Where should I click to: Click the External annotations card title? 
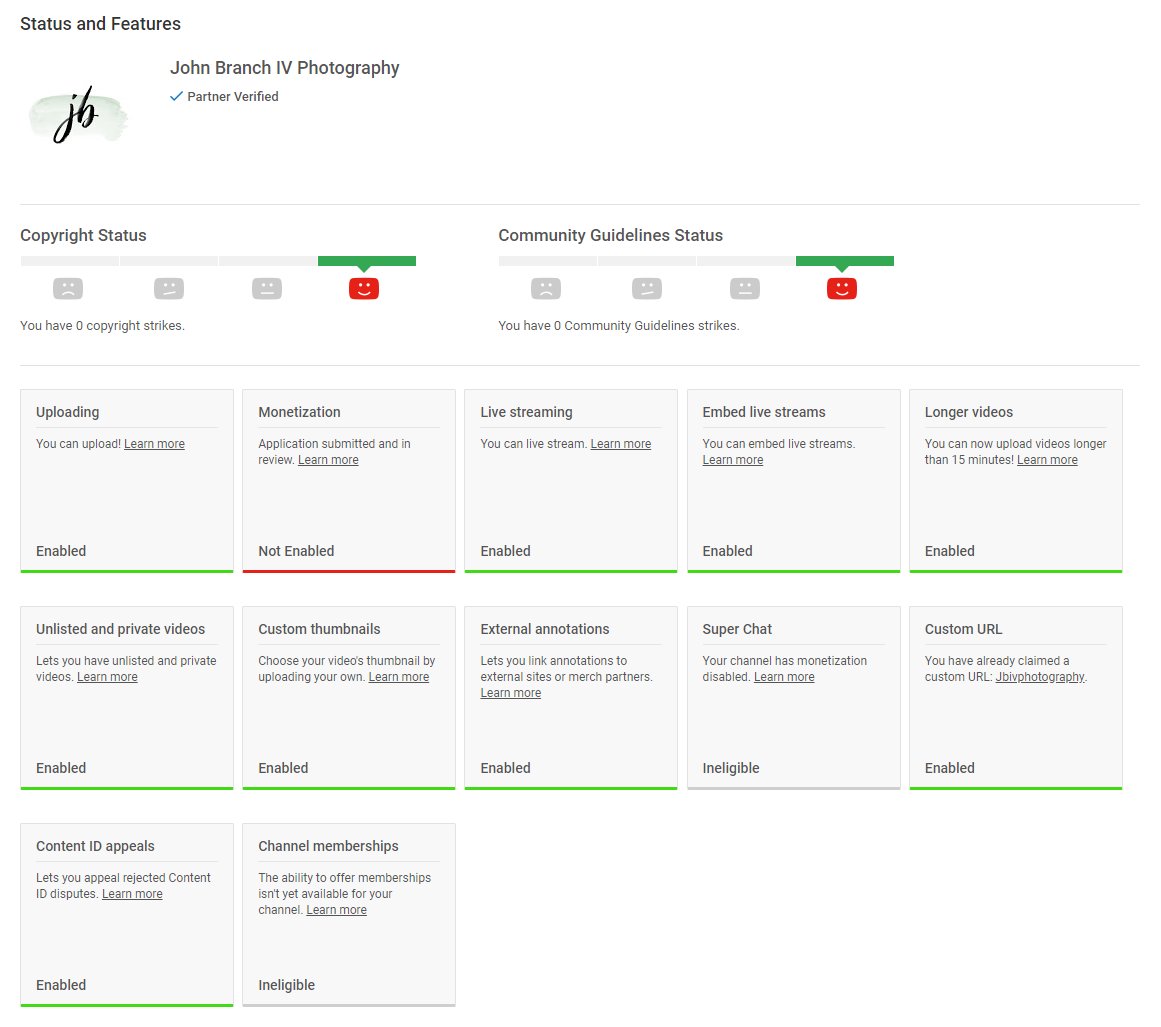point(544,629)
